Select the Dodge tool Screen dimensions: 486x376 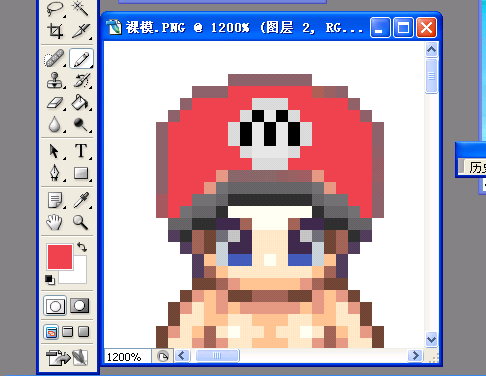81,125
